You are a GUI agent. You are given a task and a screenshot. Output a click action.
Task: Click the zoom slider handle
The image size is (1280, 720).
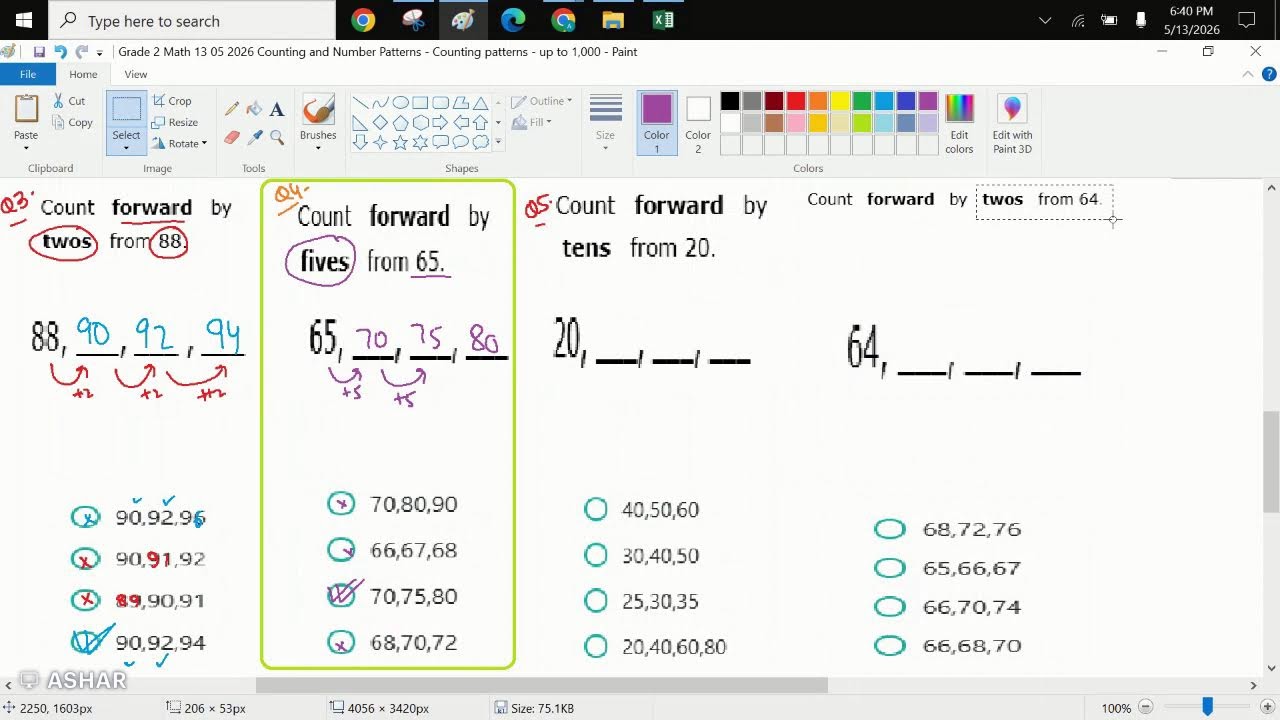point(1207,708)
